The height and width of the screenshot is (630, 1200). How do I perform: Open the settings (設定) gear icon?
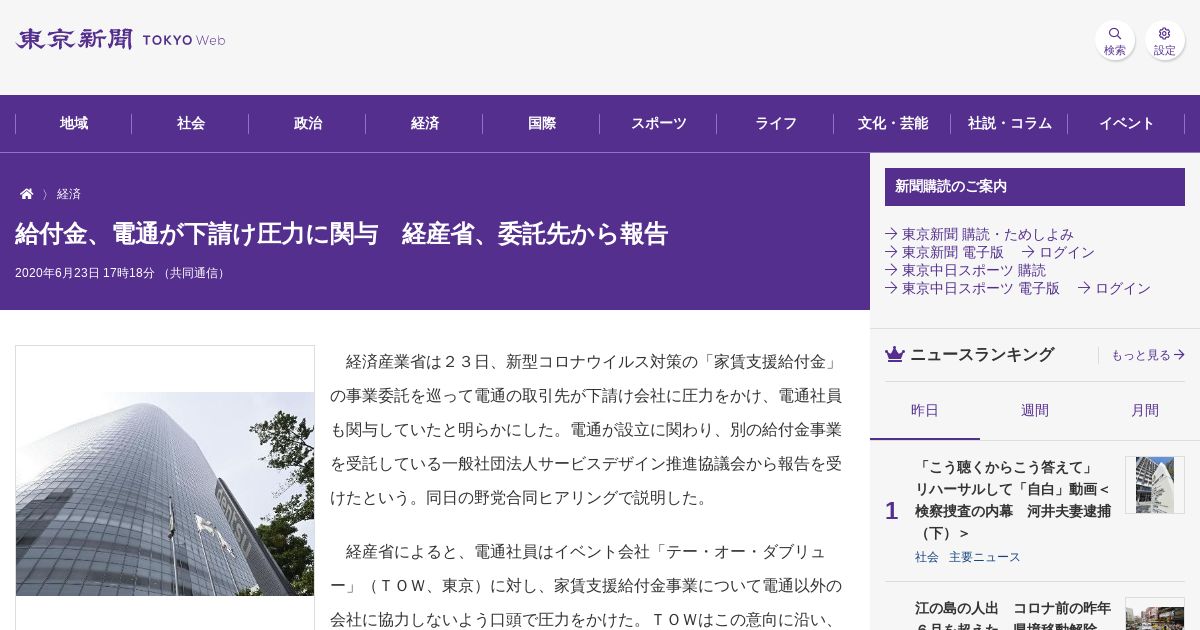pyautogui.click(x=1165, y=40)
